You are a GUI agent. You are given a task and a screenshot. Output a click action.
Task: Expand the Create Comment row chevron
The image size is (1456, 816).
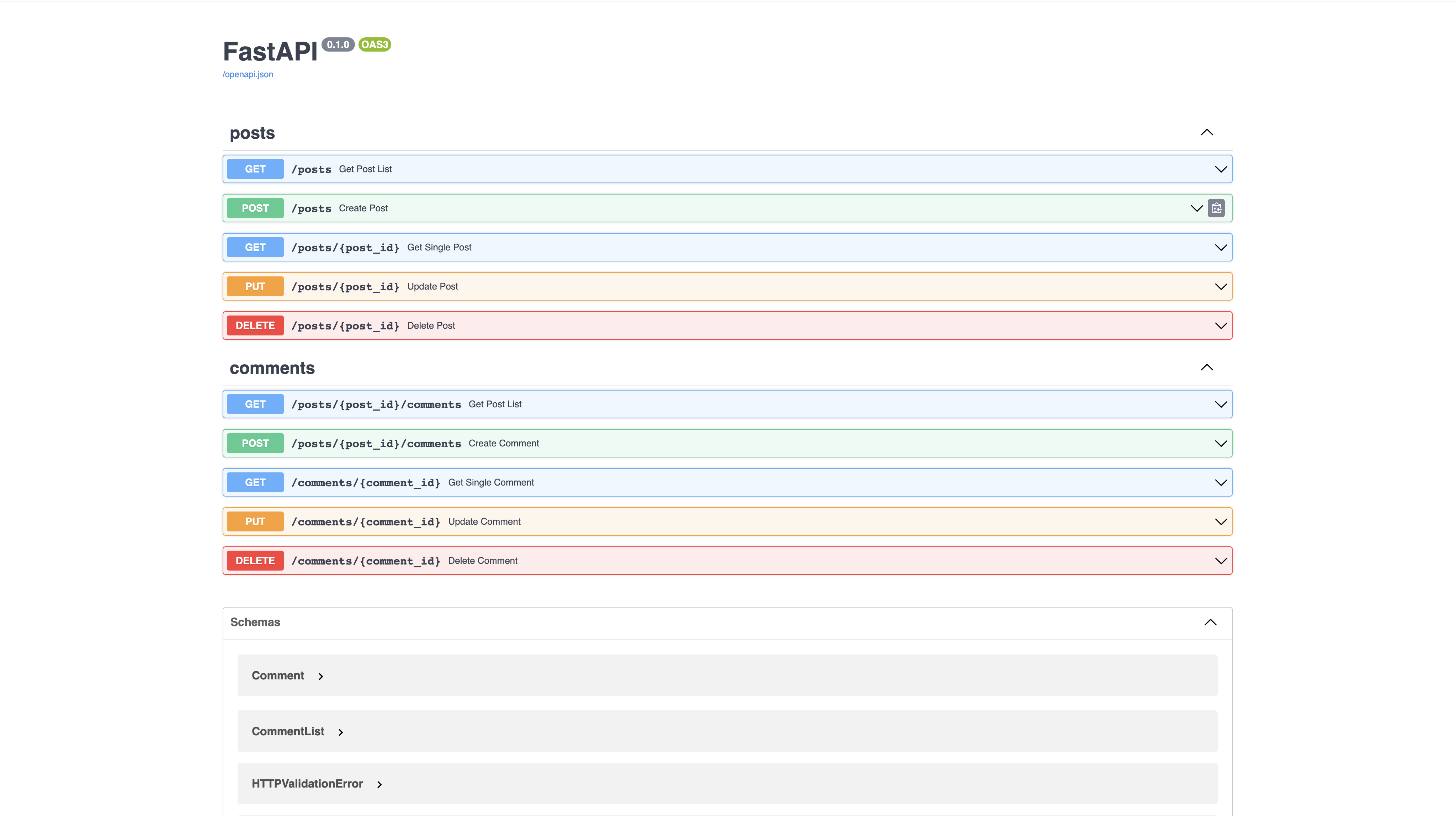tap(1221, 443)
